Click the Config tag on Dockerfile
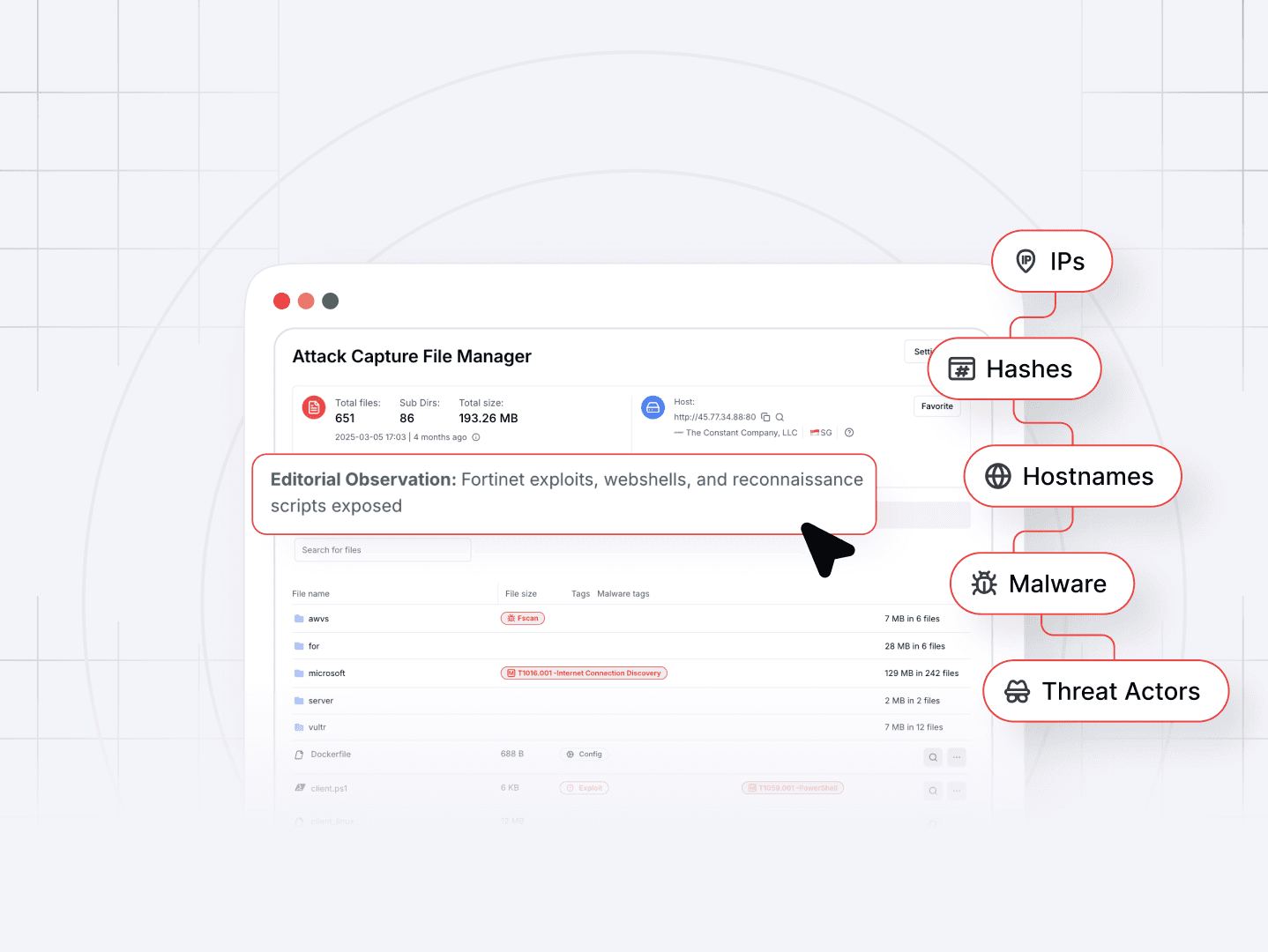 (x=585, y=755)
